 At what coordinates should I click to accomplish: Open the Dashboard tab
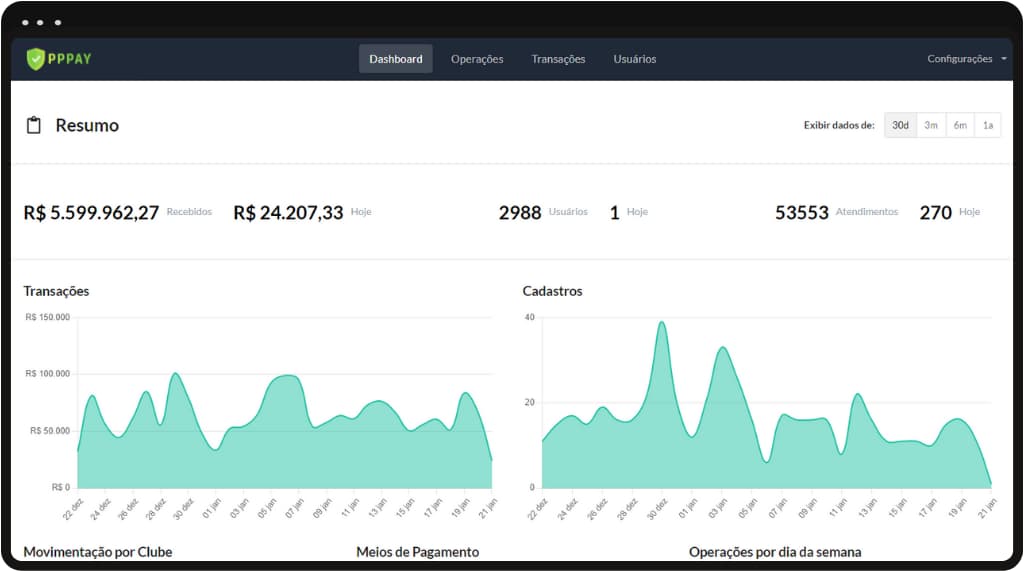(395, 59)
